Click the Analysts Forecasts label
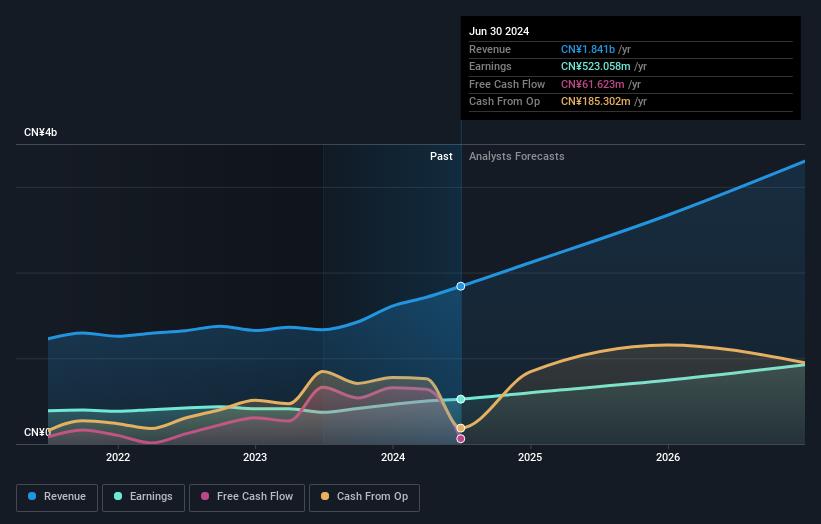This screenshot has width=821, height=524. (x=516, y=157)
